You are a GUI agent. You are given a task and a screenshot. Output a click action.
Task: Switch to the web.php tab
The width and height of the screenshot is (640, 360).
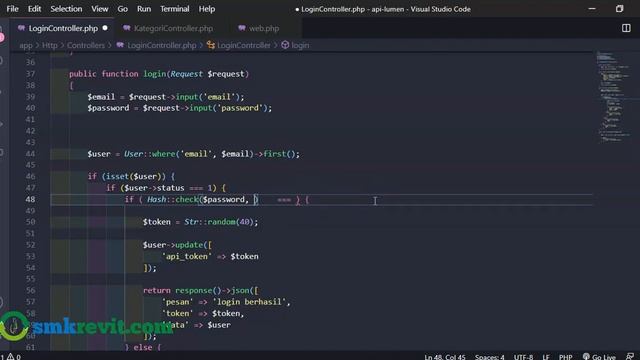pyautogui.click(x=264, y=28)
